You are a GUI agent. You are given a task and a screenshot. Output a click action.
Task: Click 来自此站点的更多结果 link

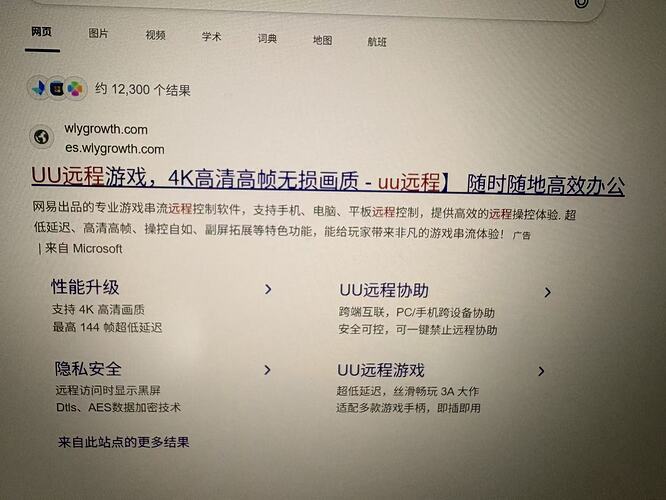point(124,442)
